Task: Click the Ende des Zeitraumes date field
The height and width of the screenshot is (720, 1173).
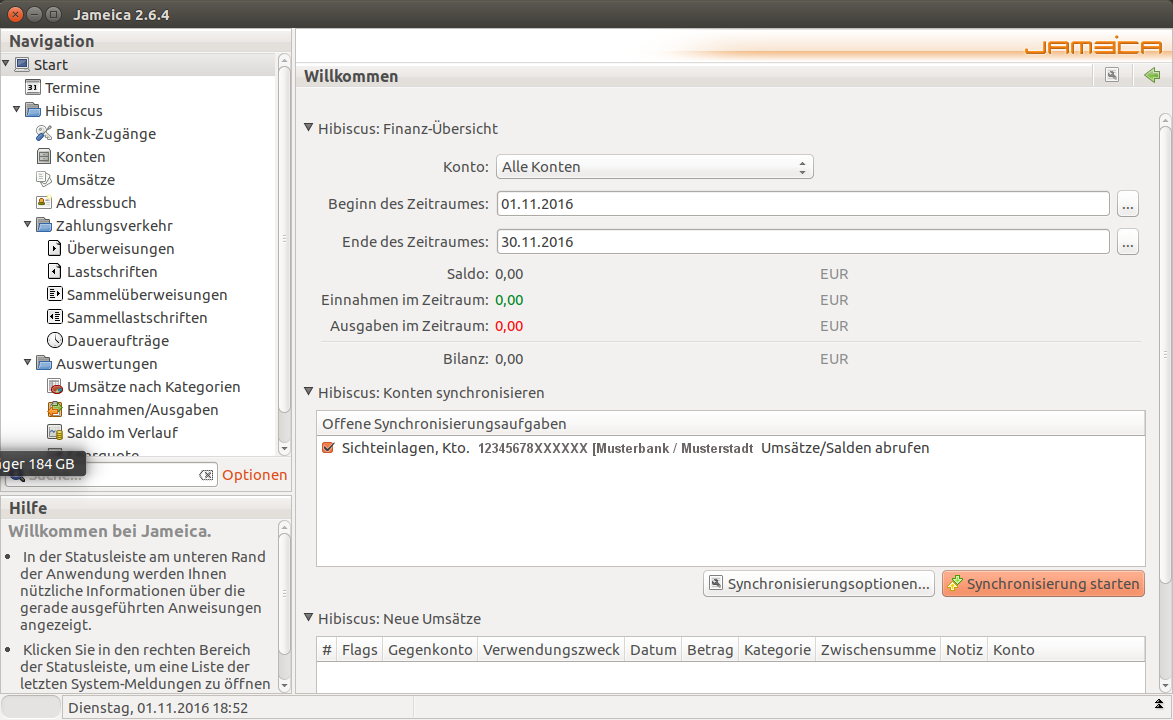Action: pyautogui.click(x=803, y=242)
